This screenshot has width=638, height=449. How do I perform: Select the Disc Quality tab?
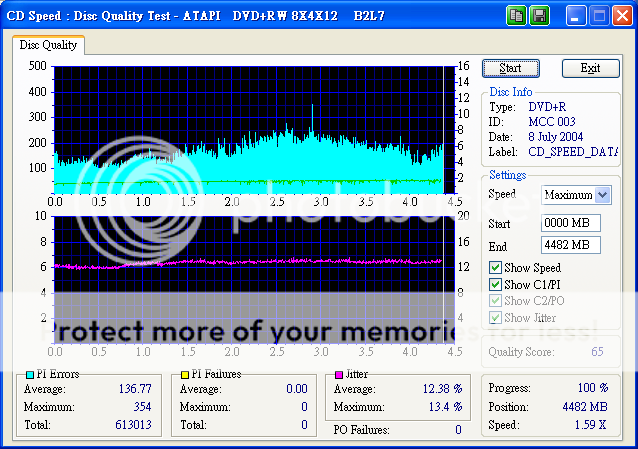click(49, 45)
